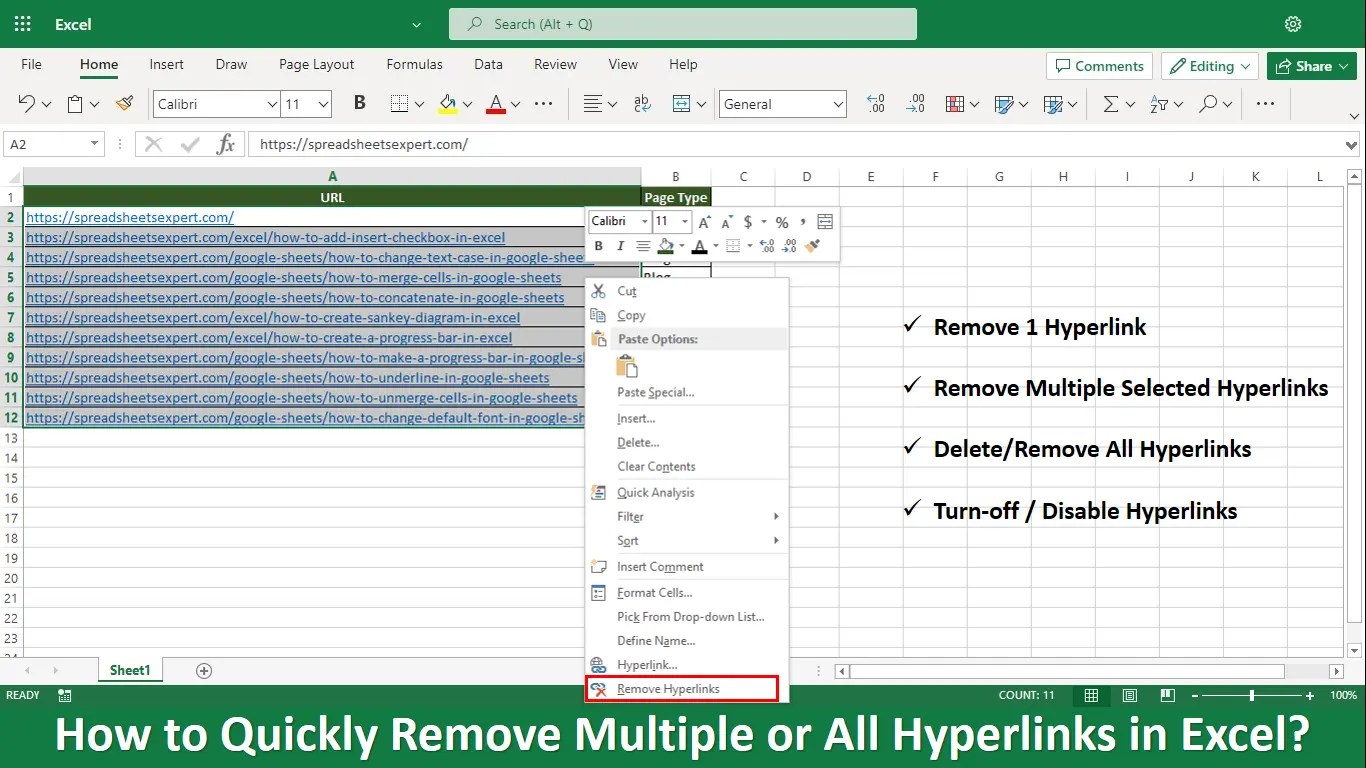Click the Increase Decimal icon

point(876,103)
